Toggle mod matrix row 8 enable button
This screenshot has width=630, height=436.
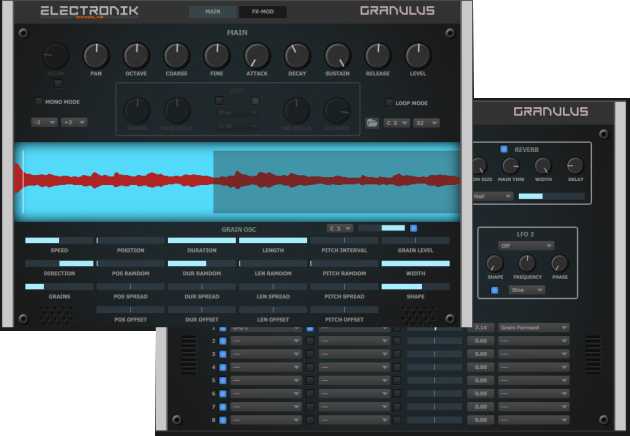tap(223, 420)
